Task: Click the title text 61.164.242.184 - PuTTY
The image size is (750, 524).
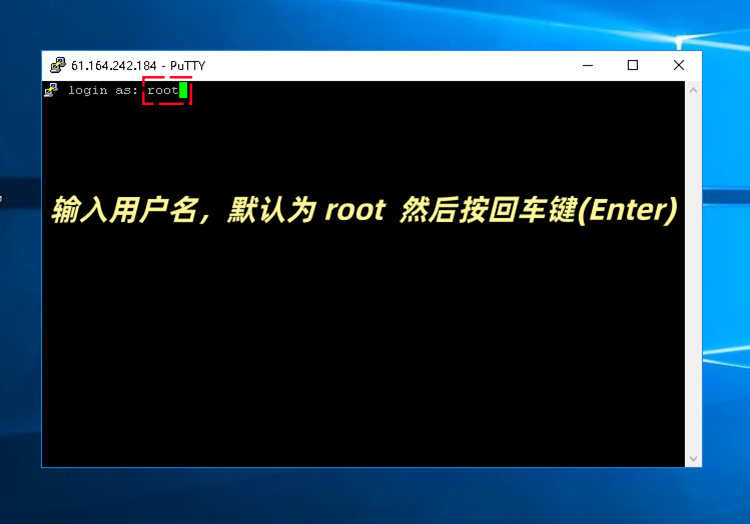Action: [x=138, y=66]
